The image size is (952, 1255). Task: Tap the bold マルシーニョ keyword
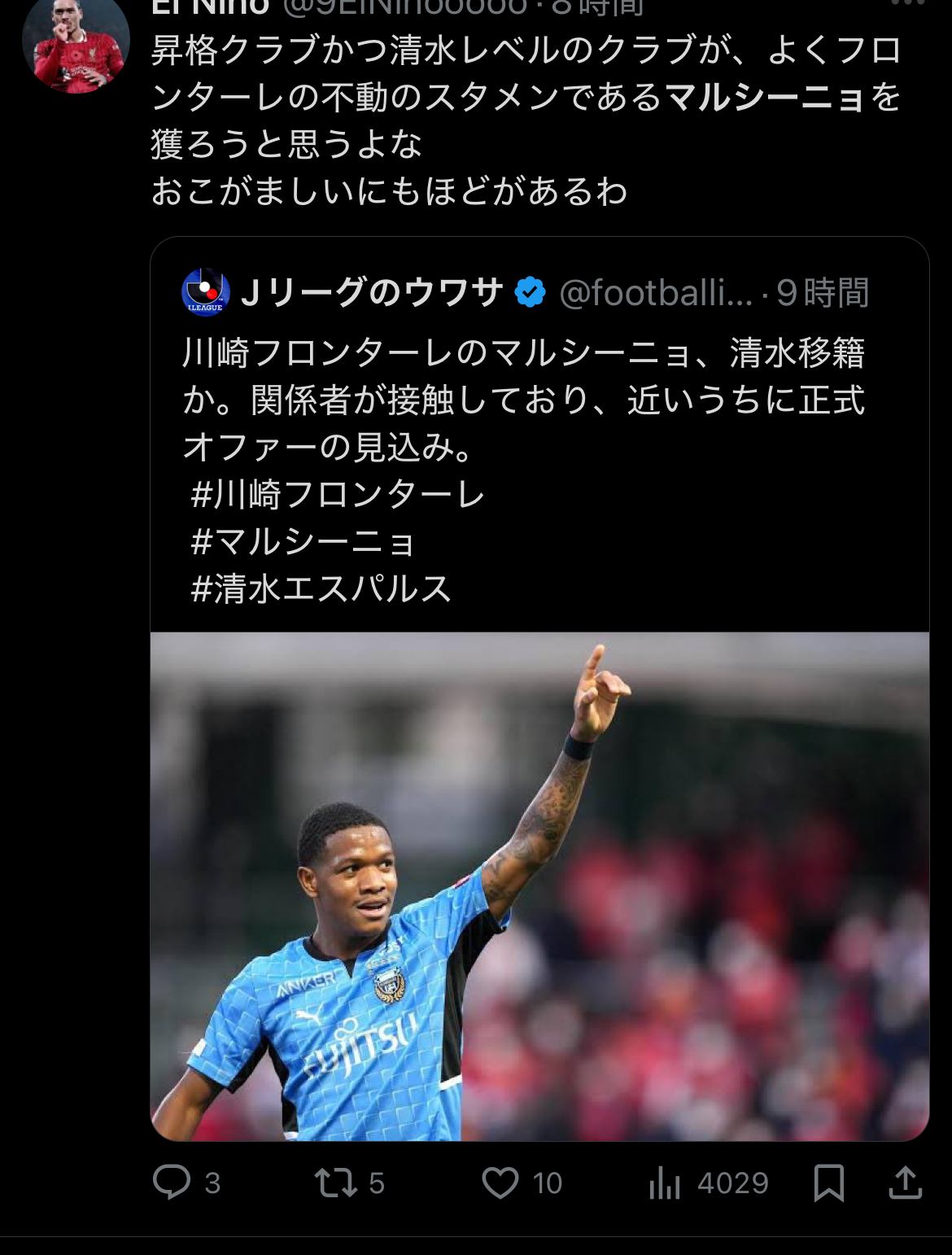(x=765, y=97)
